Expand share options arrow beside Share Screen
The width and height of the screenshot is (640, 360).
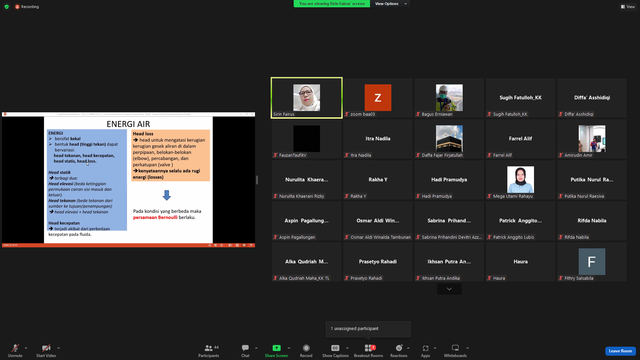(289, 348)
